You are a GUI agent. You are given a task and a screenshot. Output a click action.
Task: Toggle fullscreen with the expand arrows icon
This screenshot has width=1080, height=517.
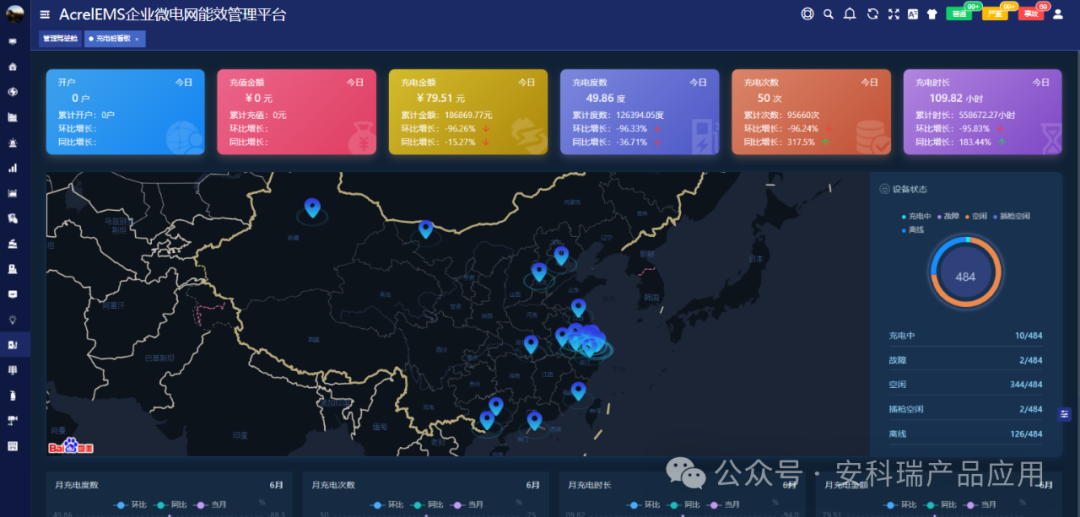click(x=893, y=14)
